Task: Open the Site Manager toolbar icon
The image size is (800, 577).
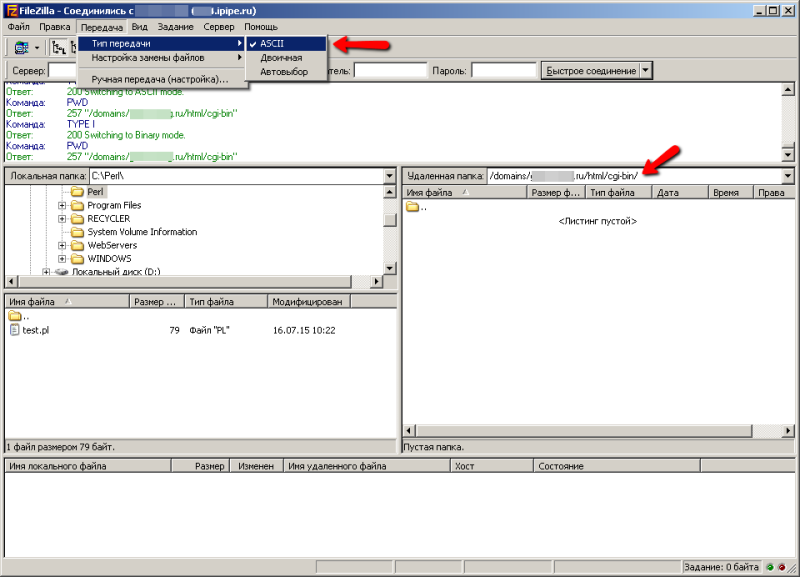Action: (21, 47)
